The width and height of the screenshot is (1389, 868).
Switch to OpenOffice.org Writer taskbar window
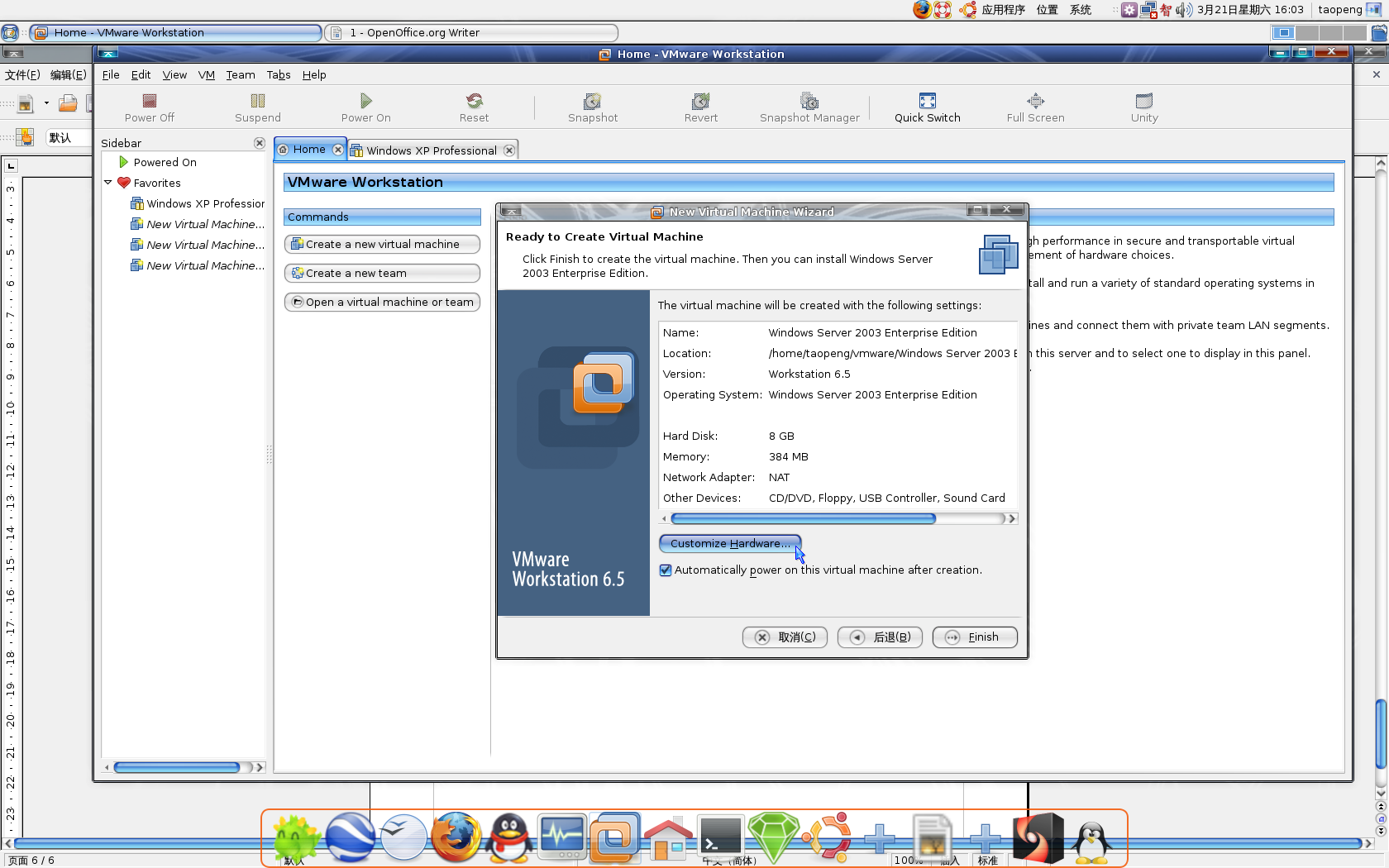[x=471, y=33]
